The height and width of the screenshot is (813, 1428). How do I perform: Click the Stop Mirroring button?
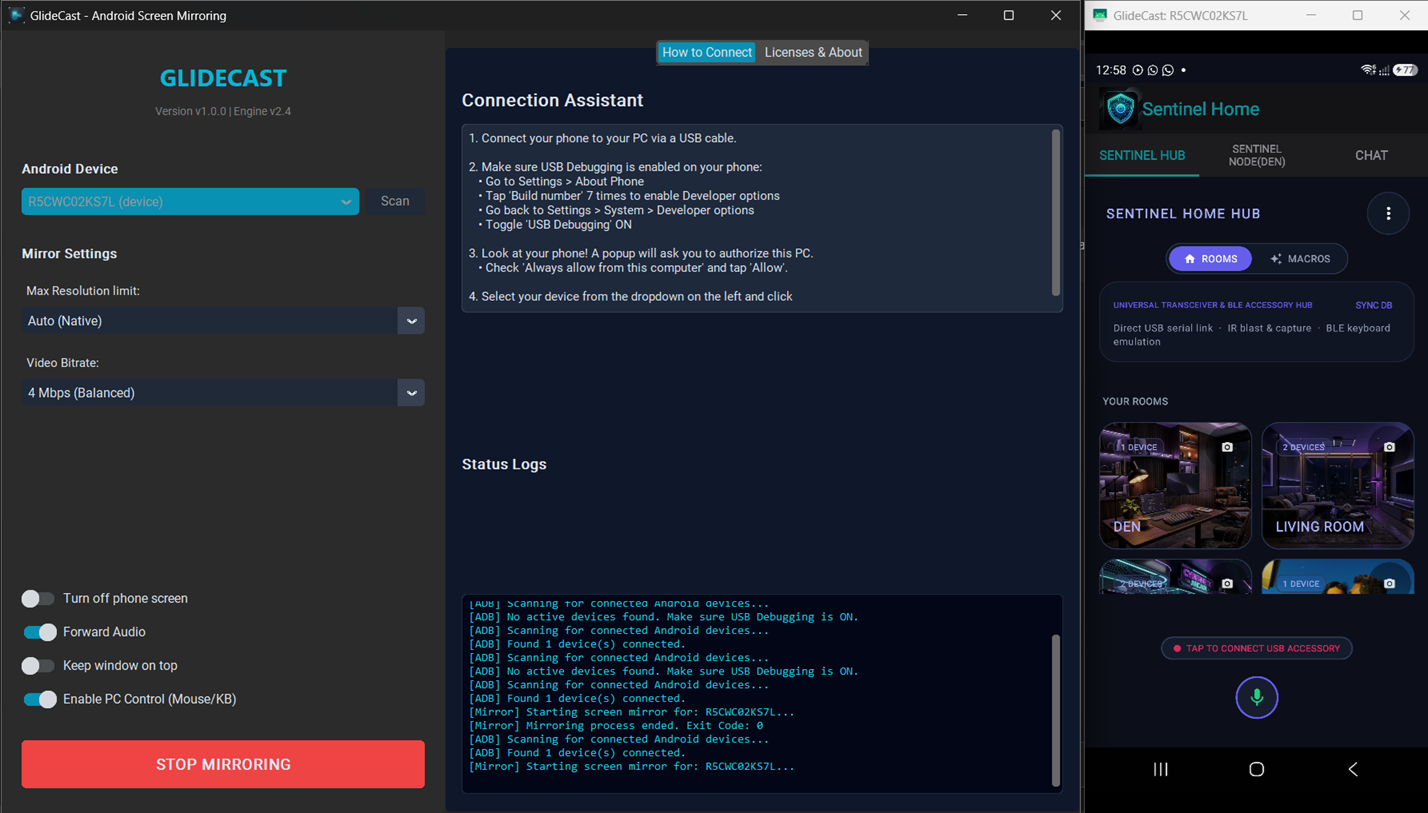(223, 764)
